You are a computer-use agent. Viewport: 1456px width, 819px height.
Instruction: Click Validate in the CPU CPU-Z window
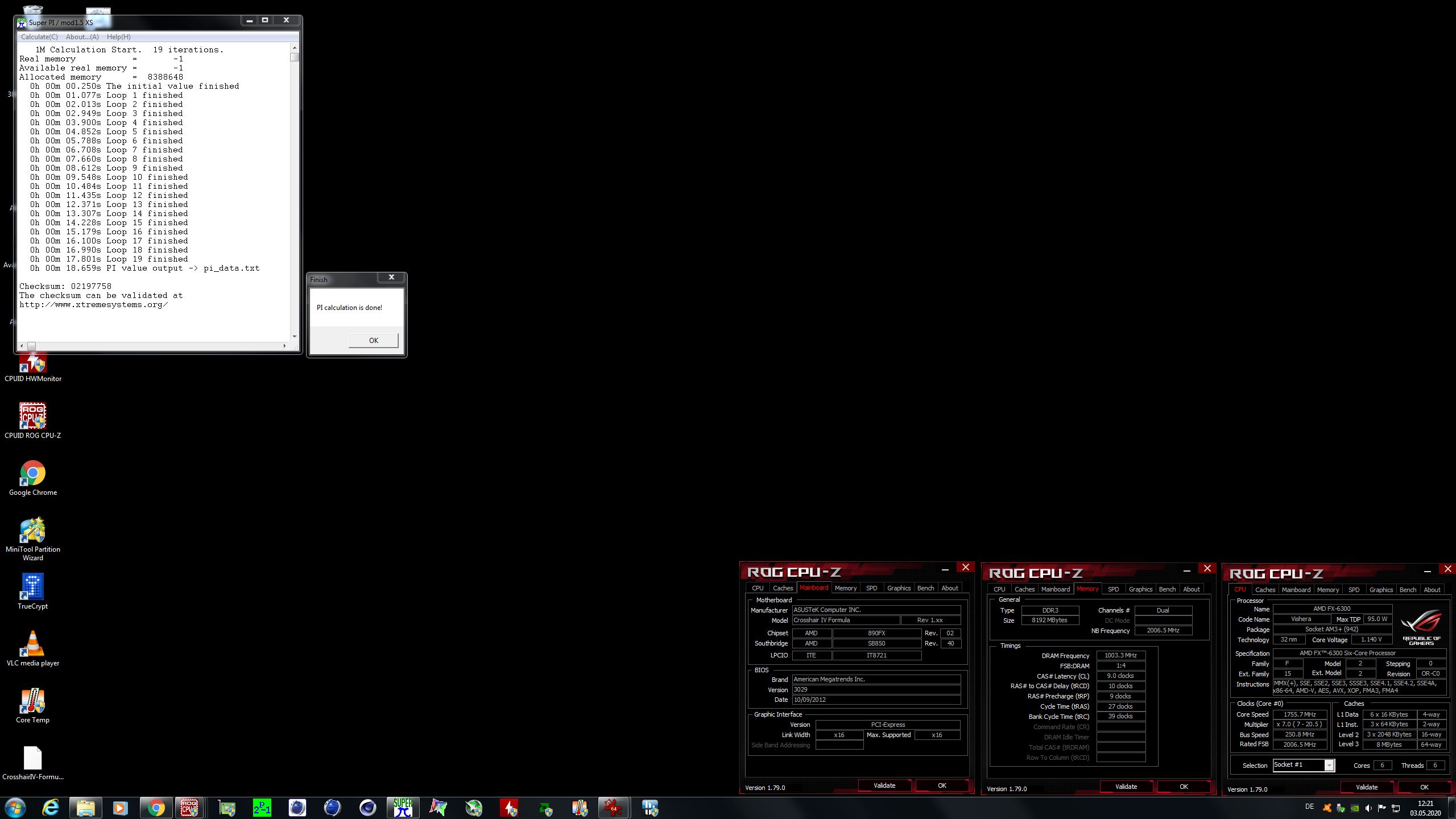pos(1367,787)
